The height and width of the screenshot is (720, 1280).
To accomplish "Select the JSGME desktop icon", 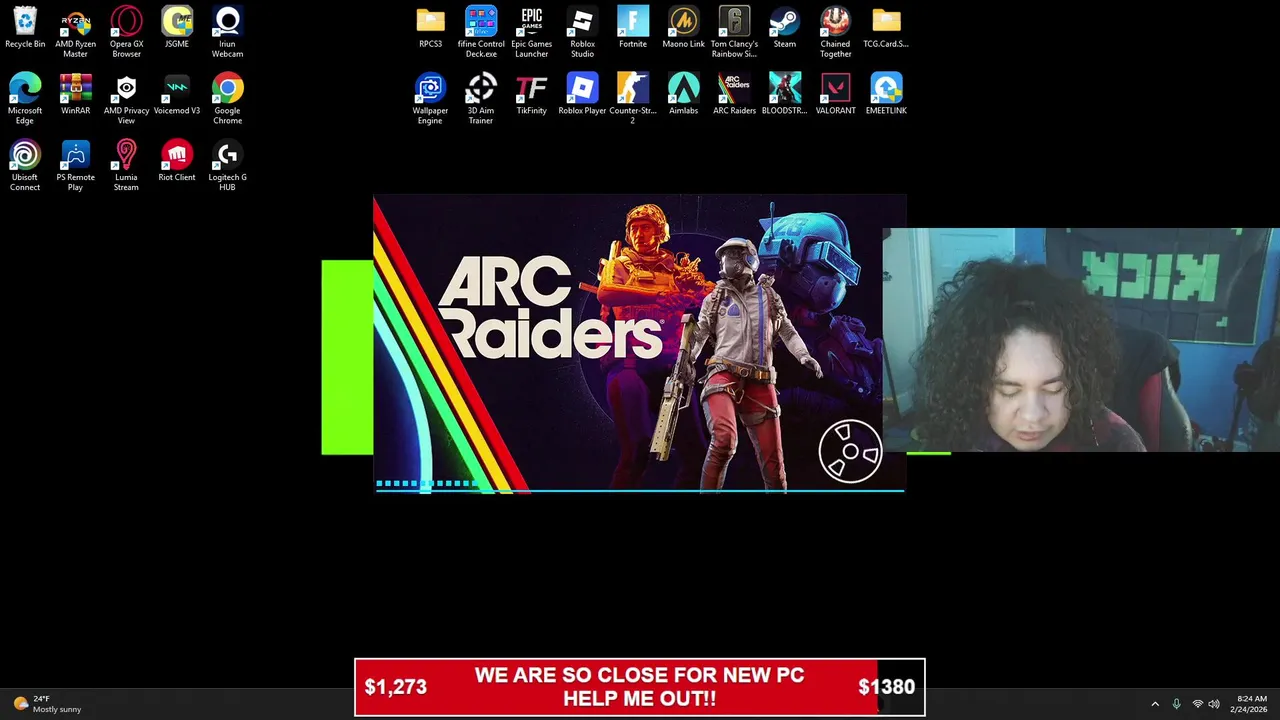I will click(x=177, y=28).
